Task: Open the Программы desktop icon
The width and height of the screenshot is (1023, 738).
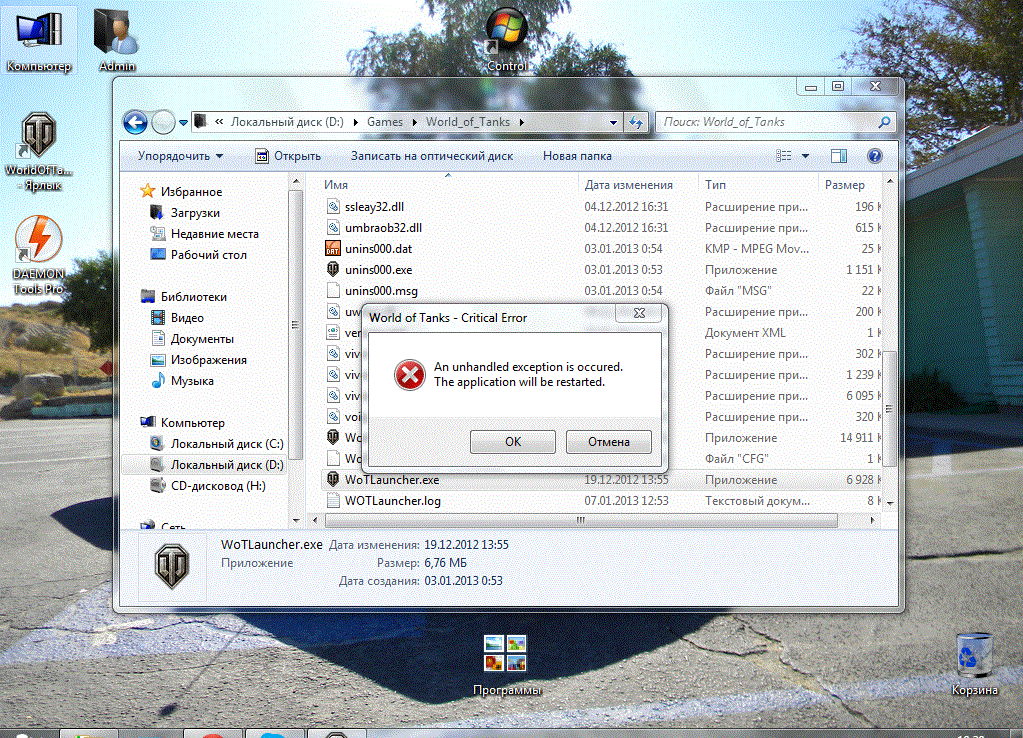Action: tap(507, 665)
